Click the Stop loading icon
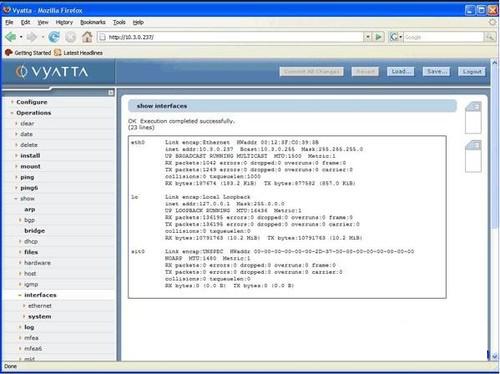500x374 pixels. pos(70,37)
